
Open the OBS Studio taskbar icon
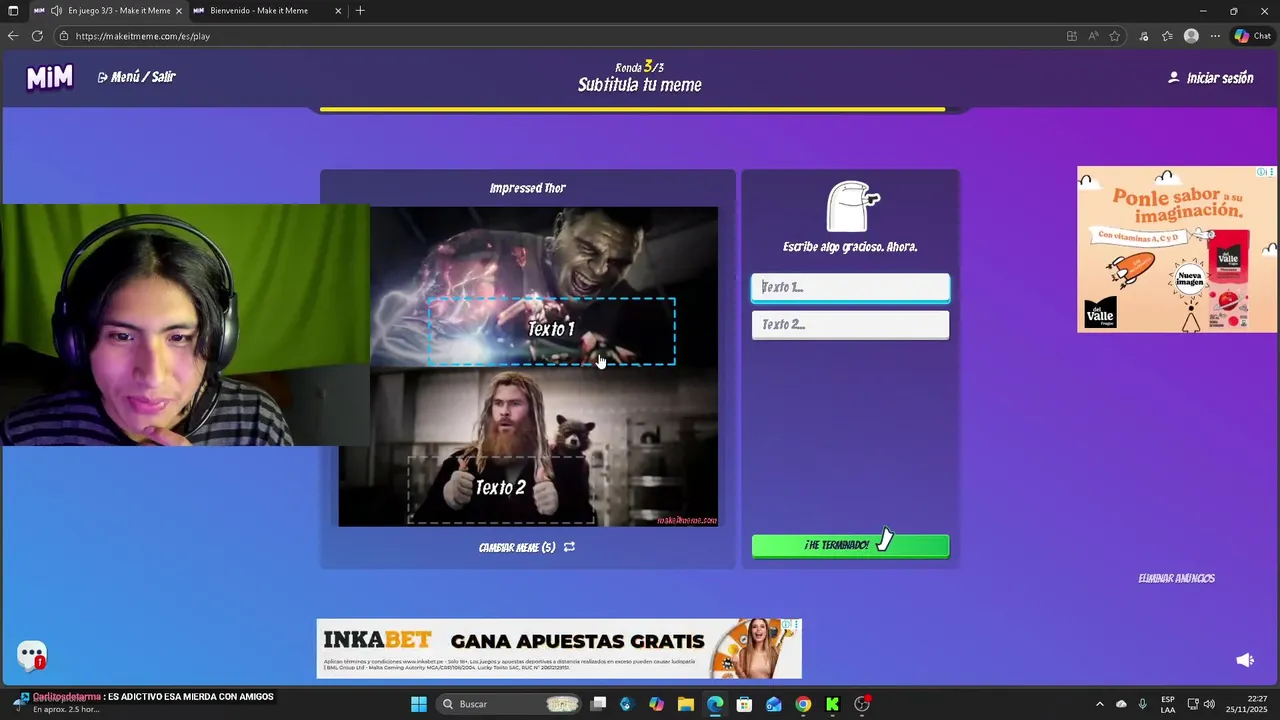[862, 704]
